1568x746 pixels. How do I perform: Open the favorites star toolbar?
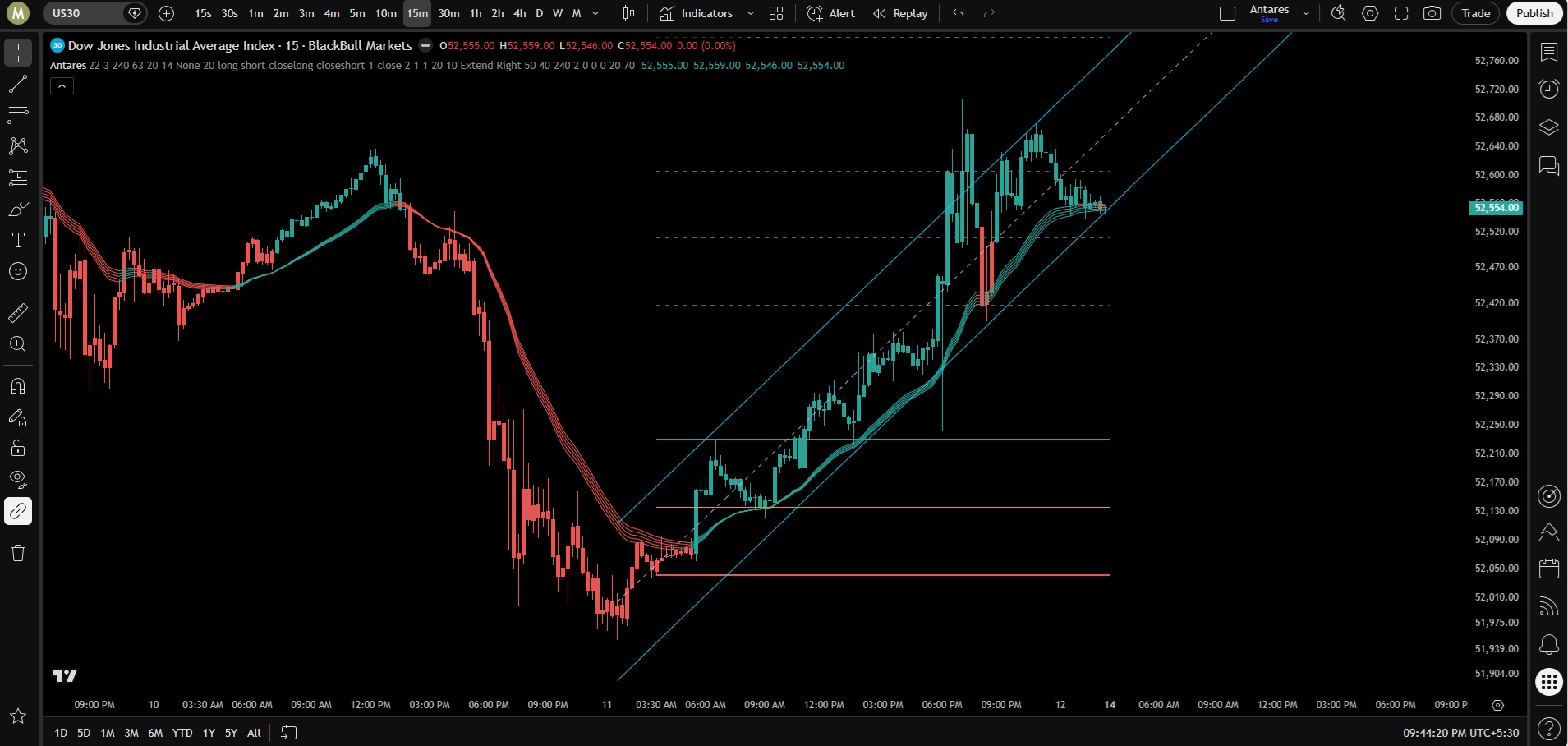pos(18,716)
